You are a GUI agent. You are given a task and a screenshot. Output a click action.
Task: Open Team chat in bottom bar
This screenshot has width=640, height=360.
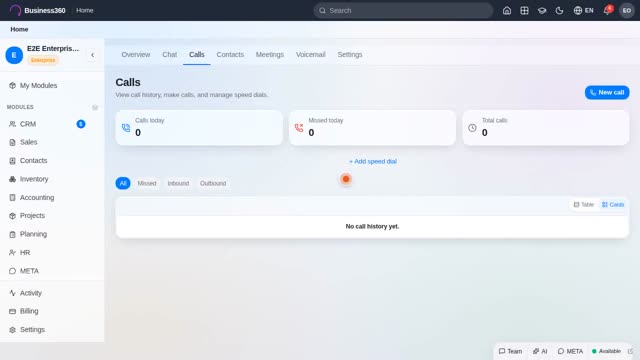[x=510, y=351]
